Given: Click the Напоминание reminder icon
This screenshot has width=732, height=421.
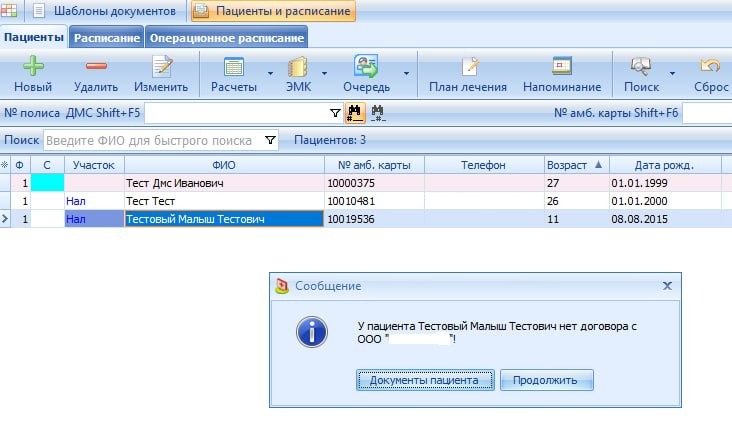Looking at the screenshot, I should pyautogui.click(x=562, y=66).
